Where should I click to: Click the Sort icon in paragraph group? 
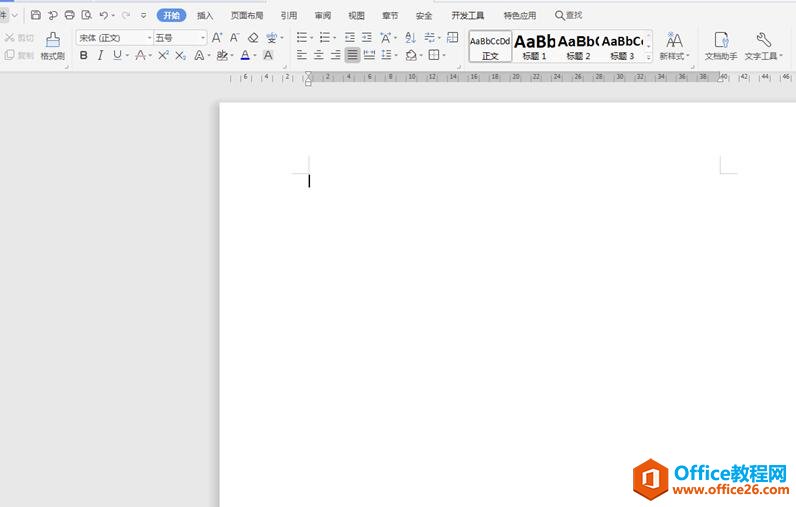pyautogui.click(x=410, y=38)
